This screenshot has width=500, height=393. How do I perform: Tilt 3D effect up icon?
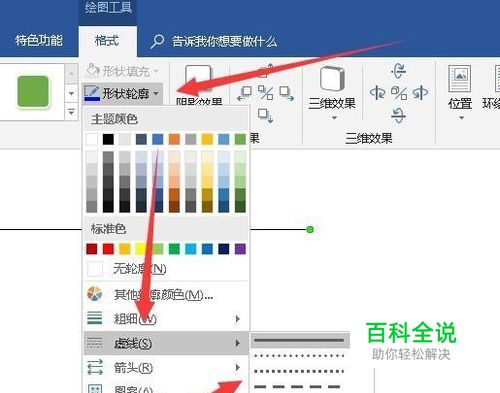(x=398, y=71)
